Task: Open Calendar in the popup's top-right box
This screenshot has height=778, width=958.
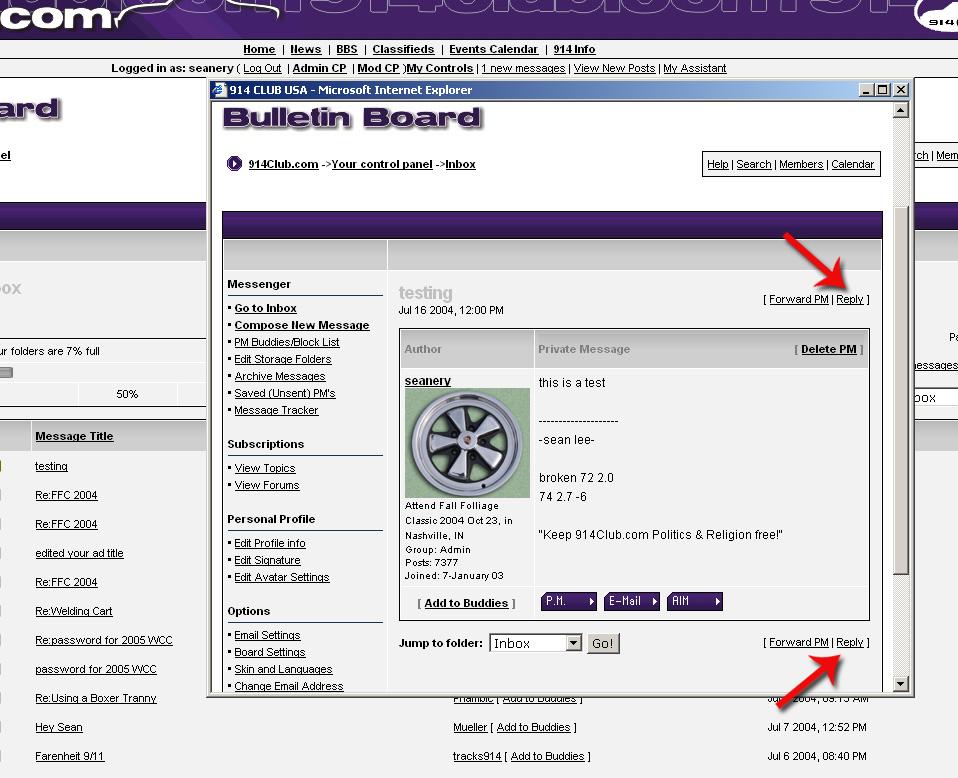Action: click(x=853, y=164)
